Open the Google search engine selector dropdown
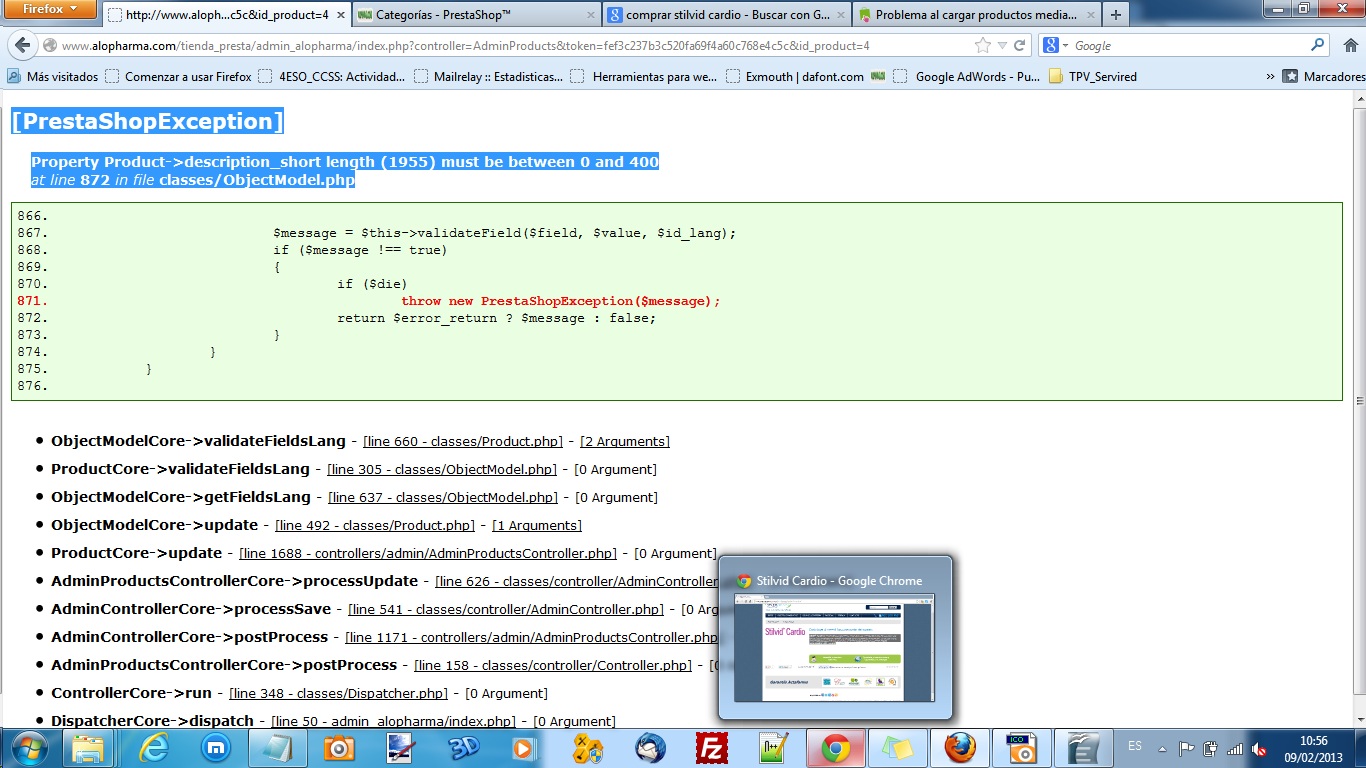The image size is (1366, 768). pyautogui.click(x=1056, y=46)
